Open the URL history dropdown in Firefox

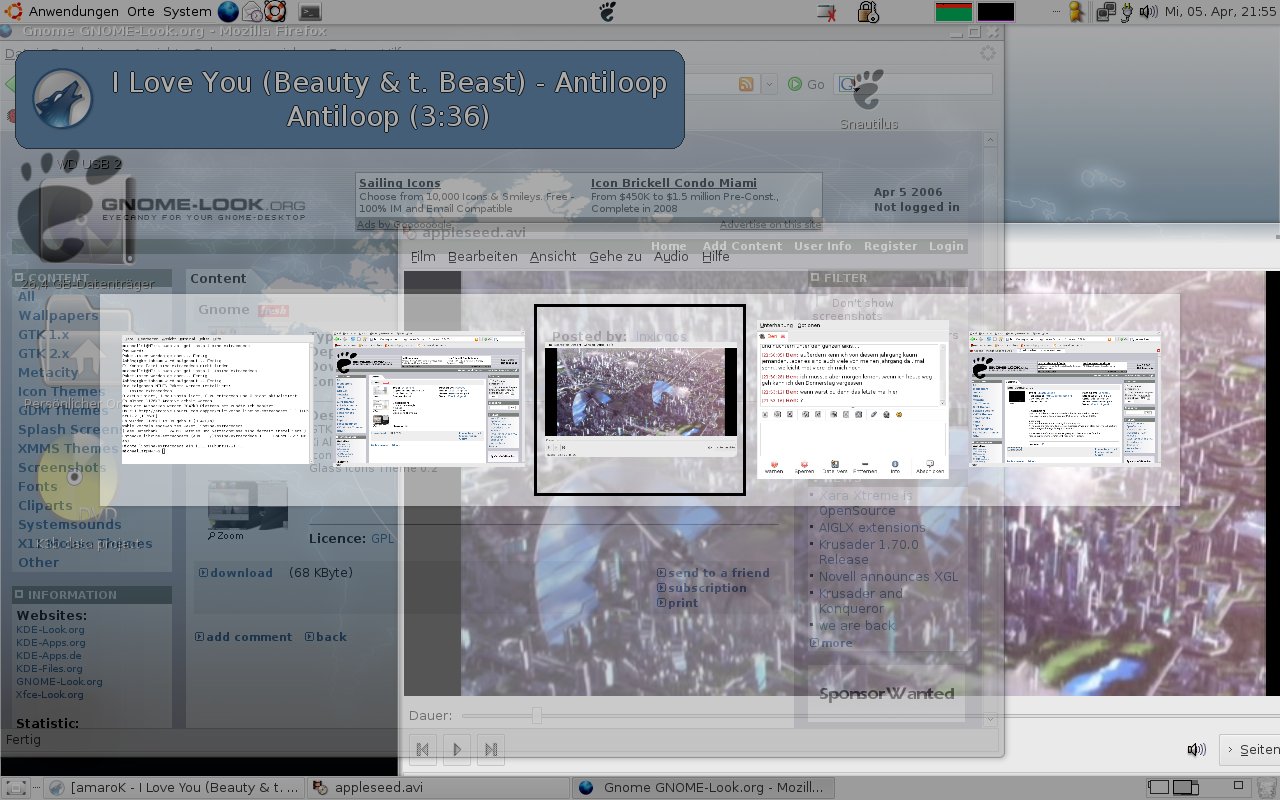click(770, 85)
